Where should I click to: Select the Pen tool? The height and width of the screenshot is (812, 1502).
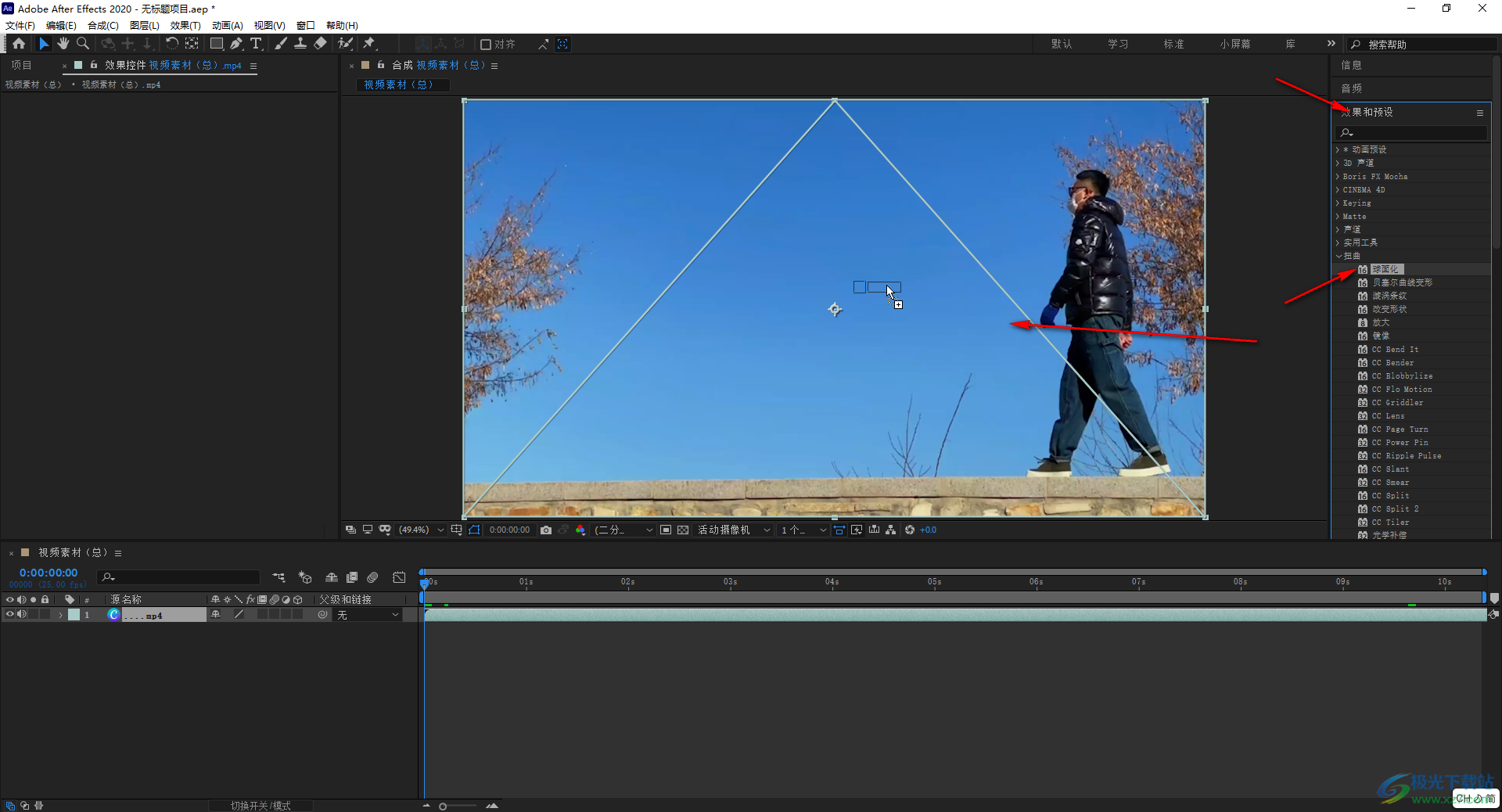point(235,44)
